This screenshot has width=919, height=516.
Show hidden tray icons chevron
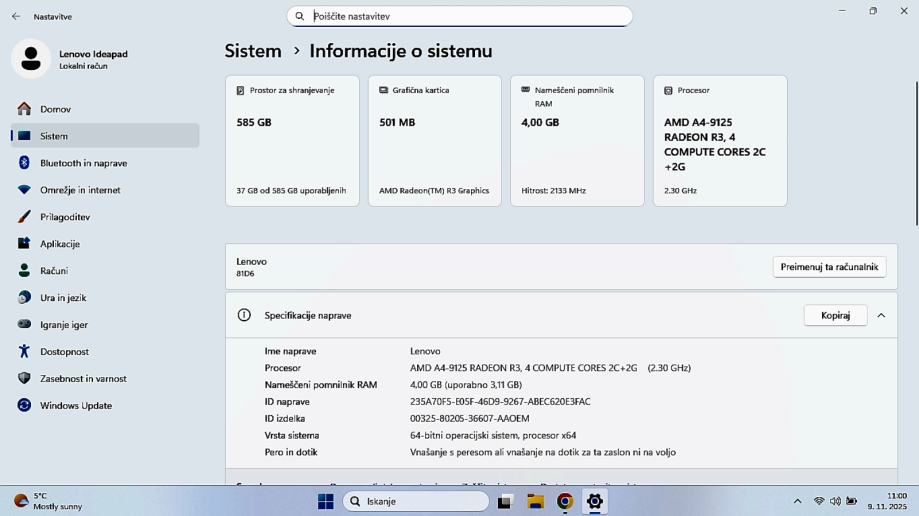coord(797,501)
